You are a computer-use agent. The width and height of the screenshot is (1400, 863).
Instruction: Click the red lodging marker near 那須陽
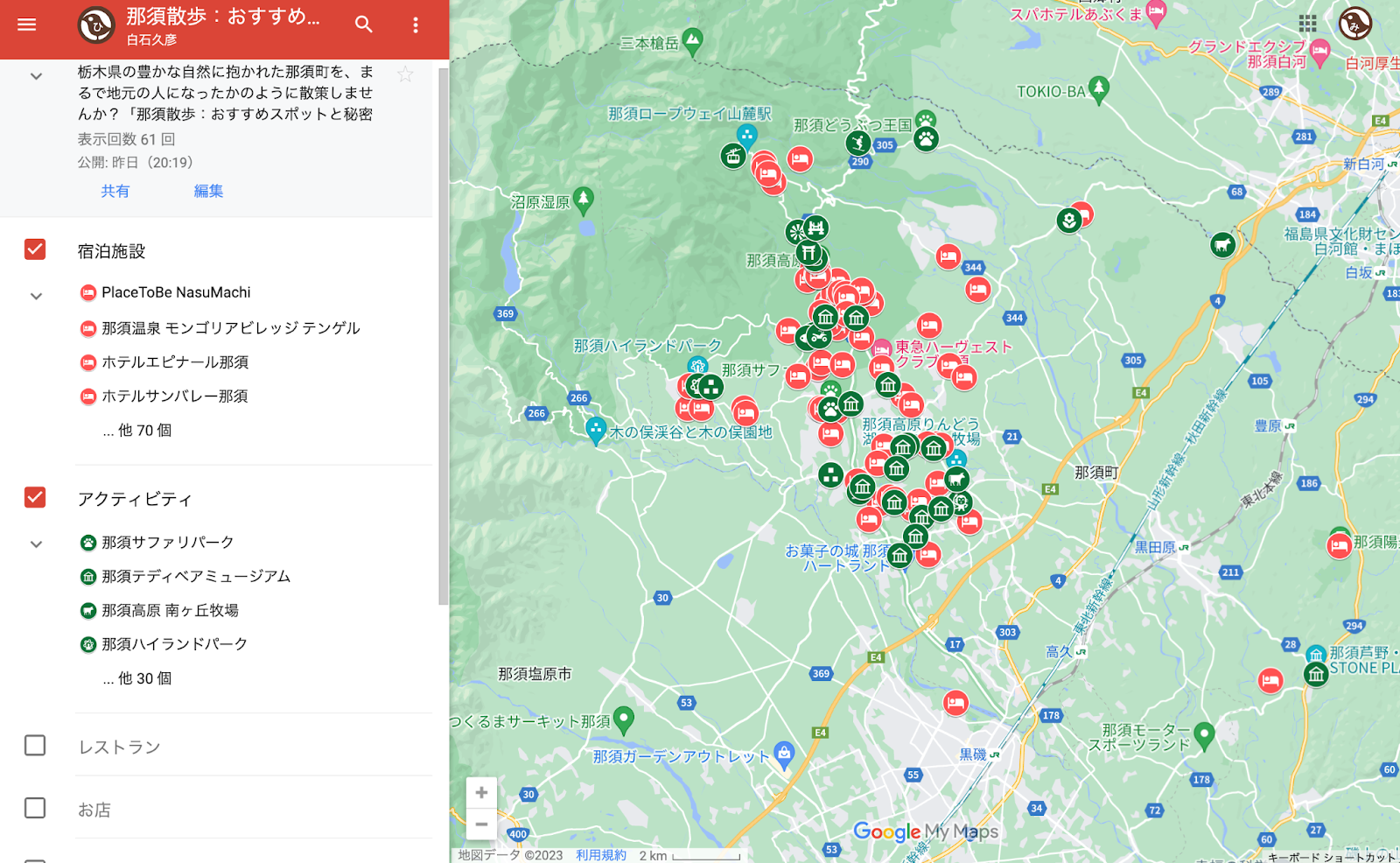1339,546
